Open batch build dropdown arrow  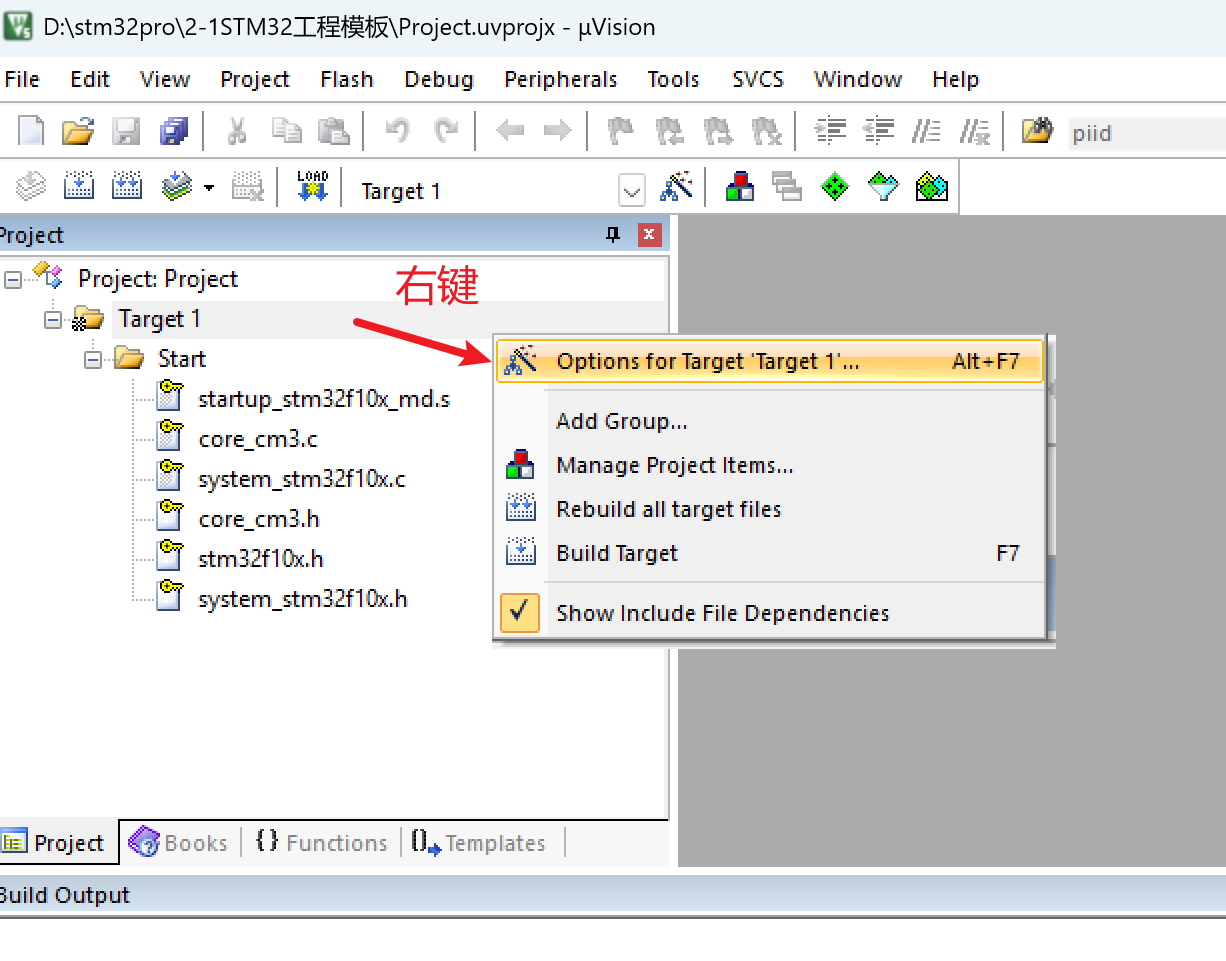tap(209, 188)
